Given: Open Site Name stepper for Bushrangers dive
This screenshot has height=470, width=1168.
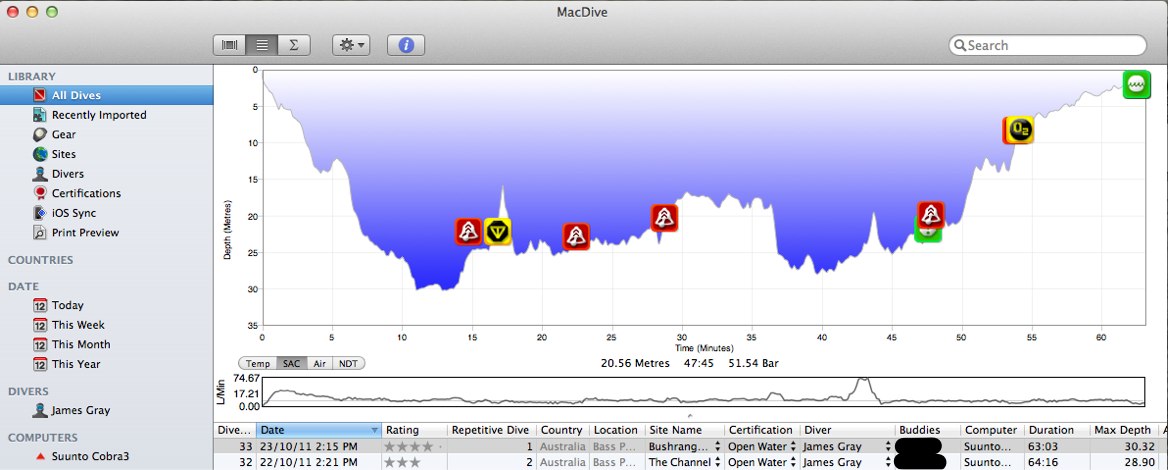Looking at the screenshot, I should tap(717, 446).
